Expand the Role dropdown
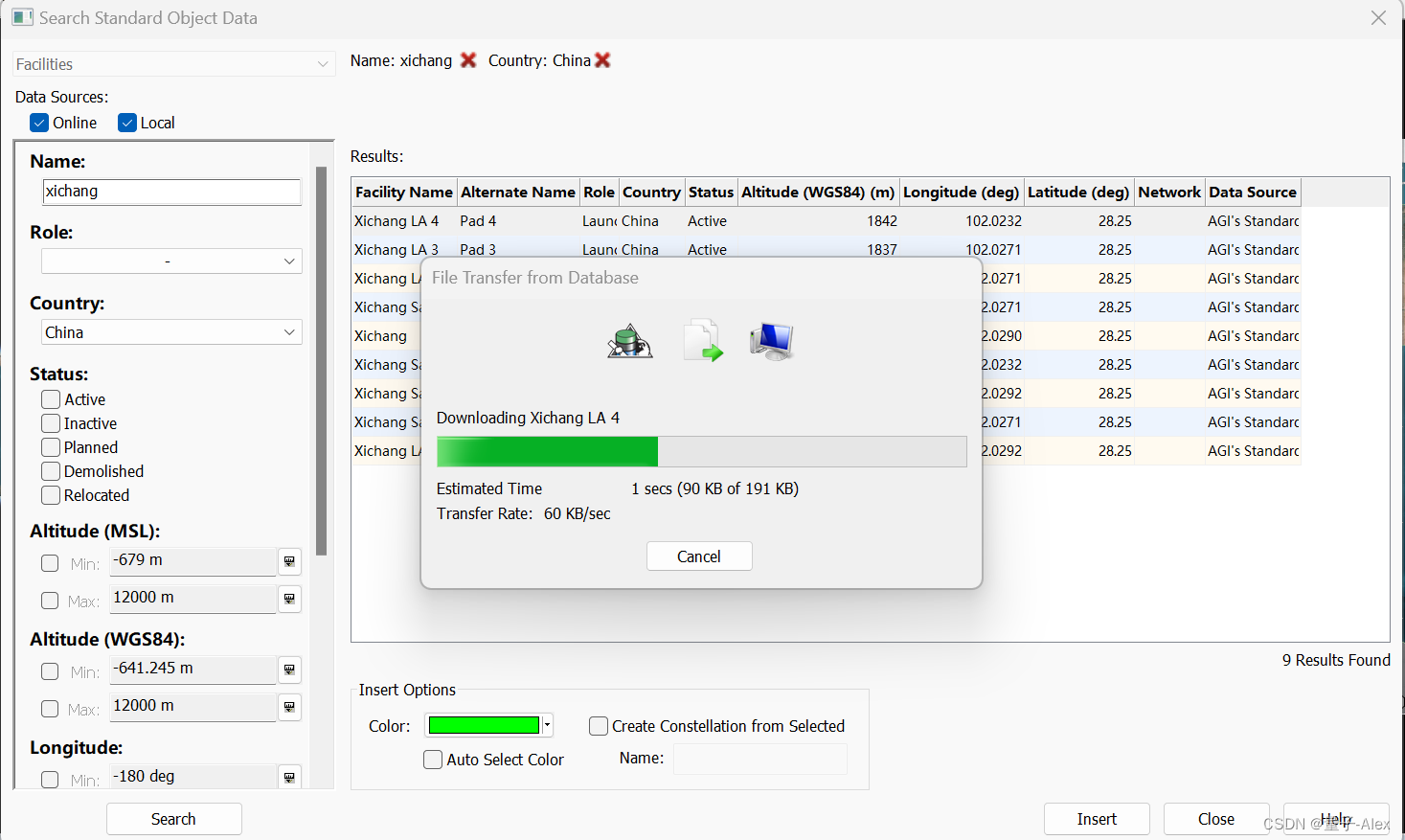Image resolution: width=1405 pixels, height=840 pixels. click(171, 261)
